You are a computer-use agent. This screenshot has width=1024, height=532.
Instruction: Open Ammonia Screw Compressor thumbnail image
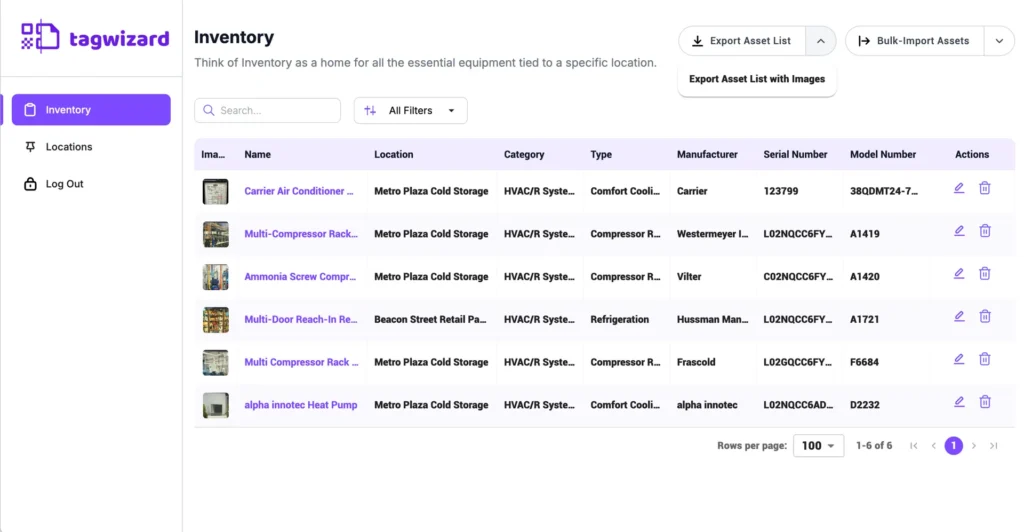pyautogui.click(x=216, y=277)
